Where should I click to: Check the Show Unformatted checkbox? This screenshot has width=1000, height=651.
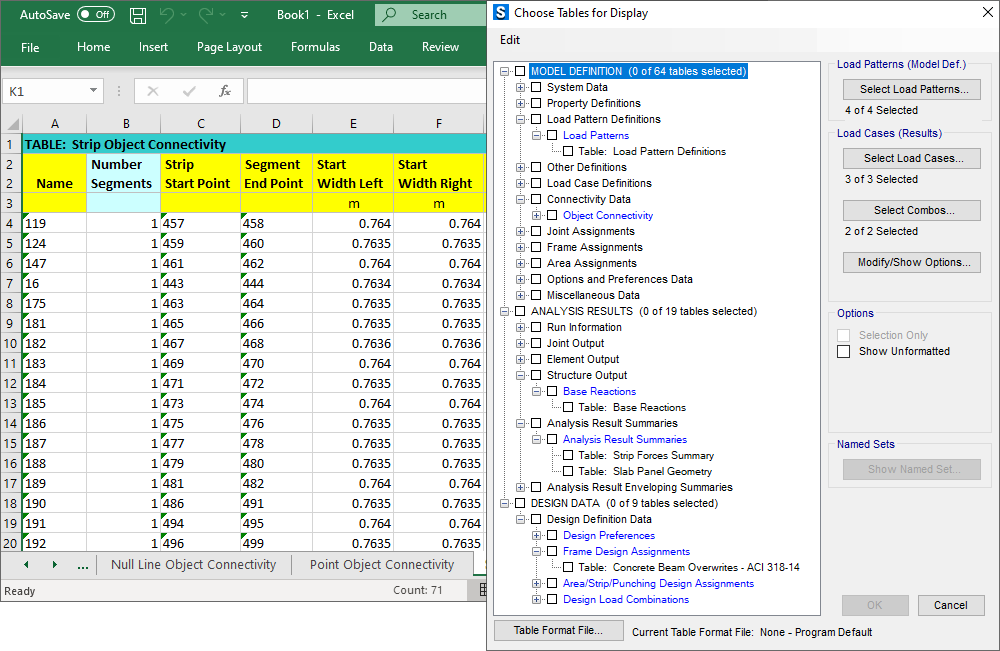(844, 351)
